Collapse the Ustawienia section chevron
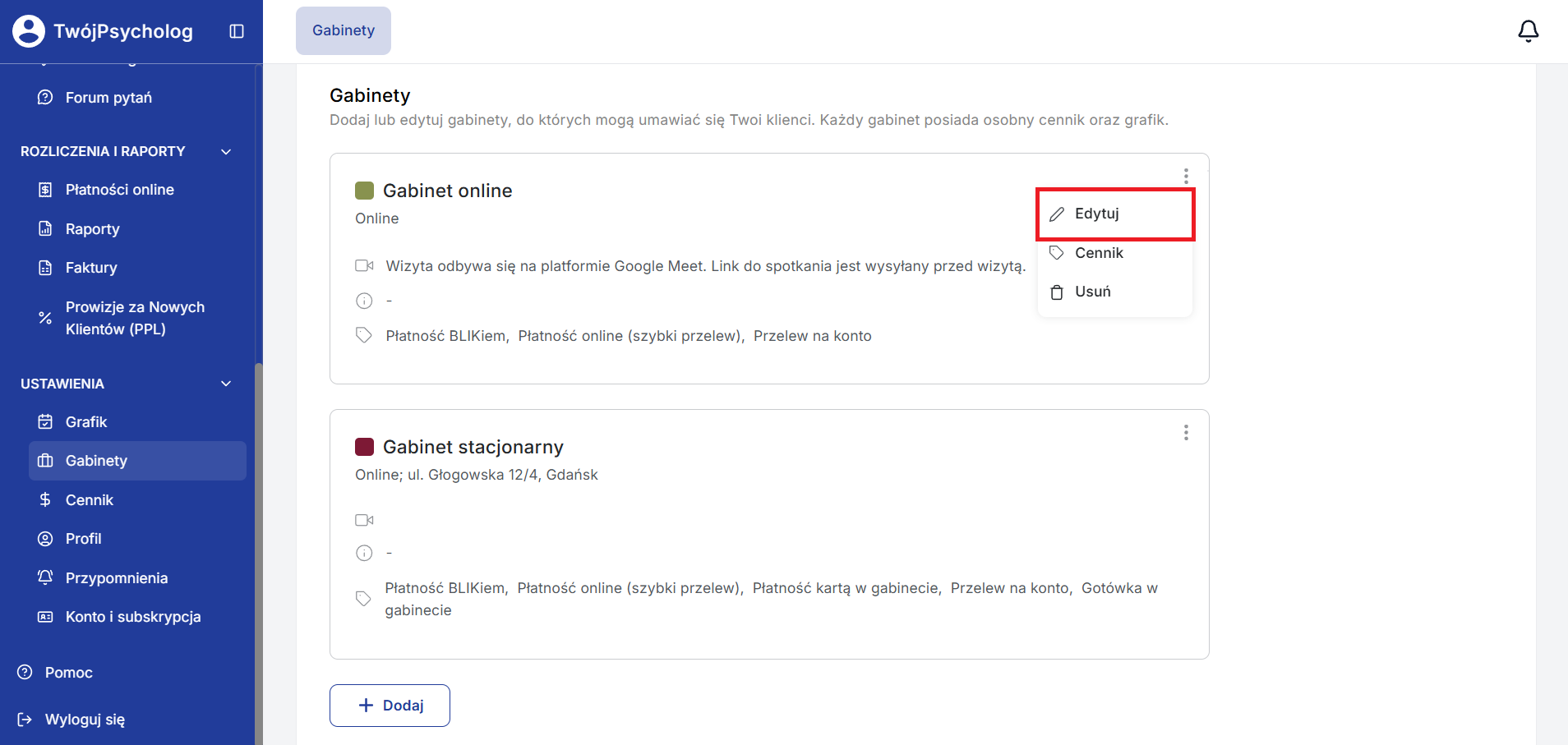This screenshot has width=1568, height=745. click(226, 384)
